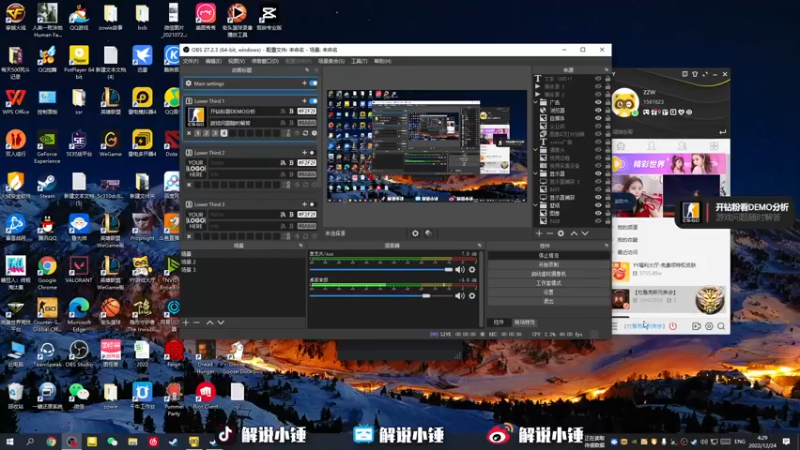The image size is (800, 450).
Task: Click 启动虚拟摄像机 button
Action: 548,274
